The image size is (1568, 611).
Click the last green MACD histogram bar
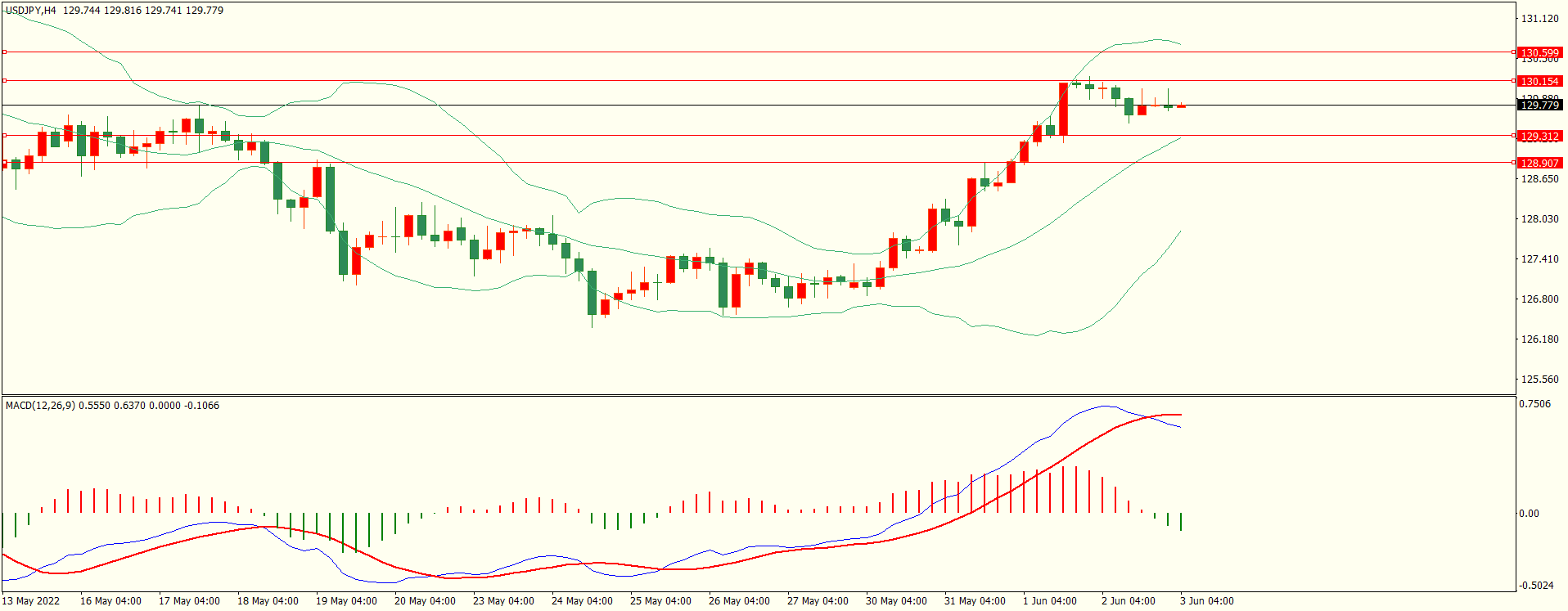tap(1181, 521)
